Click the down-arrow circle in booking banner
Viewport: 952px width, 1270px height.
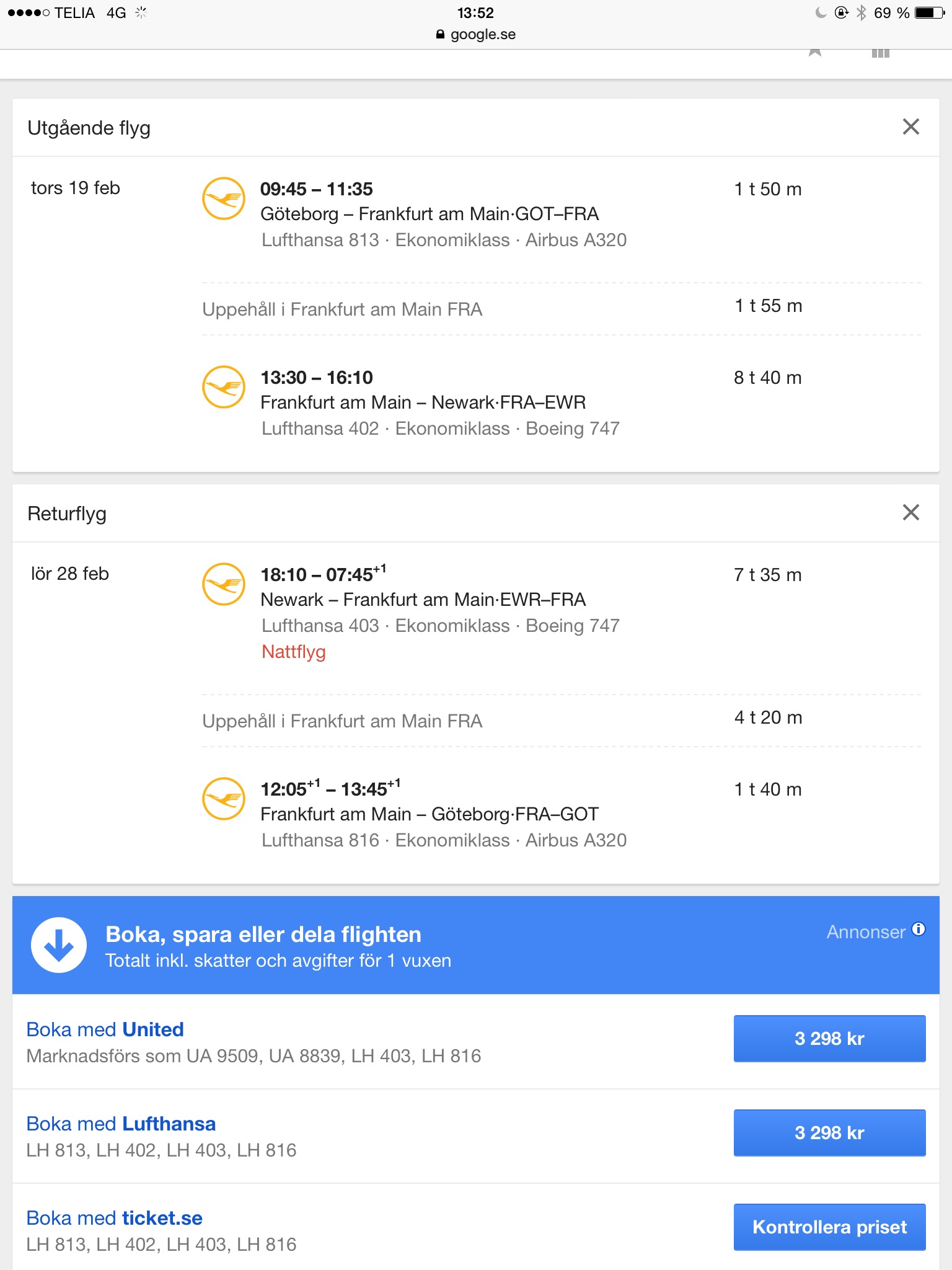pos(59,945)
